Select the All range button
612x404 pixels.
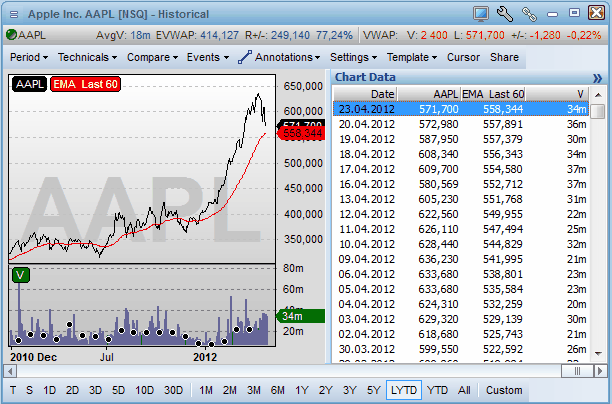pyautogui.click(x=464, y=390)
